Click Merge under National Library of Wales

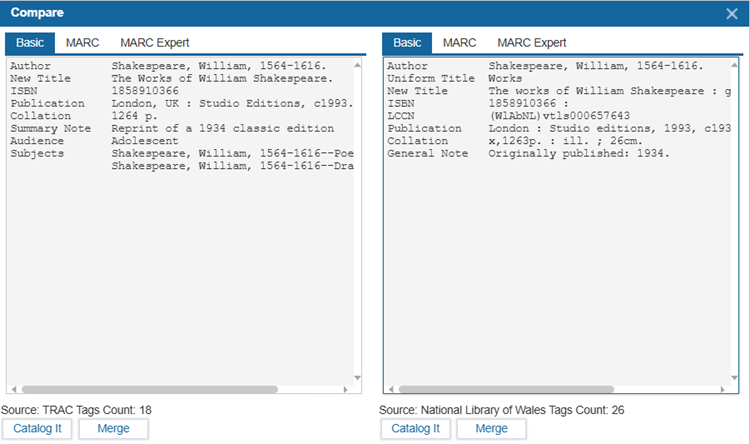pyautogui.click(x=491, y=429)
